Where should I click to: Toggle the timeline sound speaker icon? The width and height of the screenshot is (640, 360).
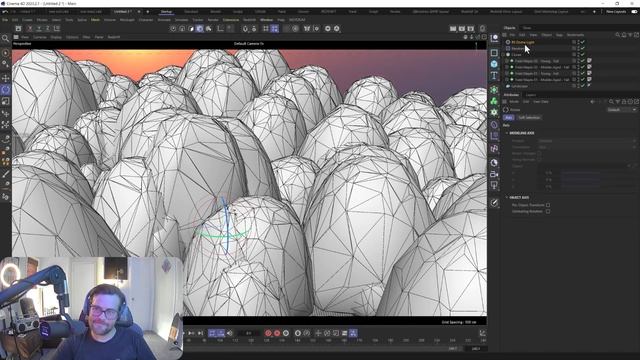pyautogui.click(x=230, y=333)
